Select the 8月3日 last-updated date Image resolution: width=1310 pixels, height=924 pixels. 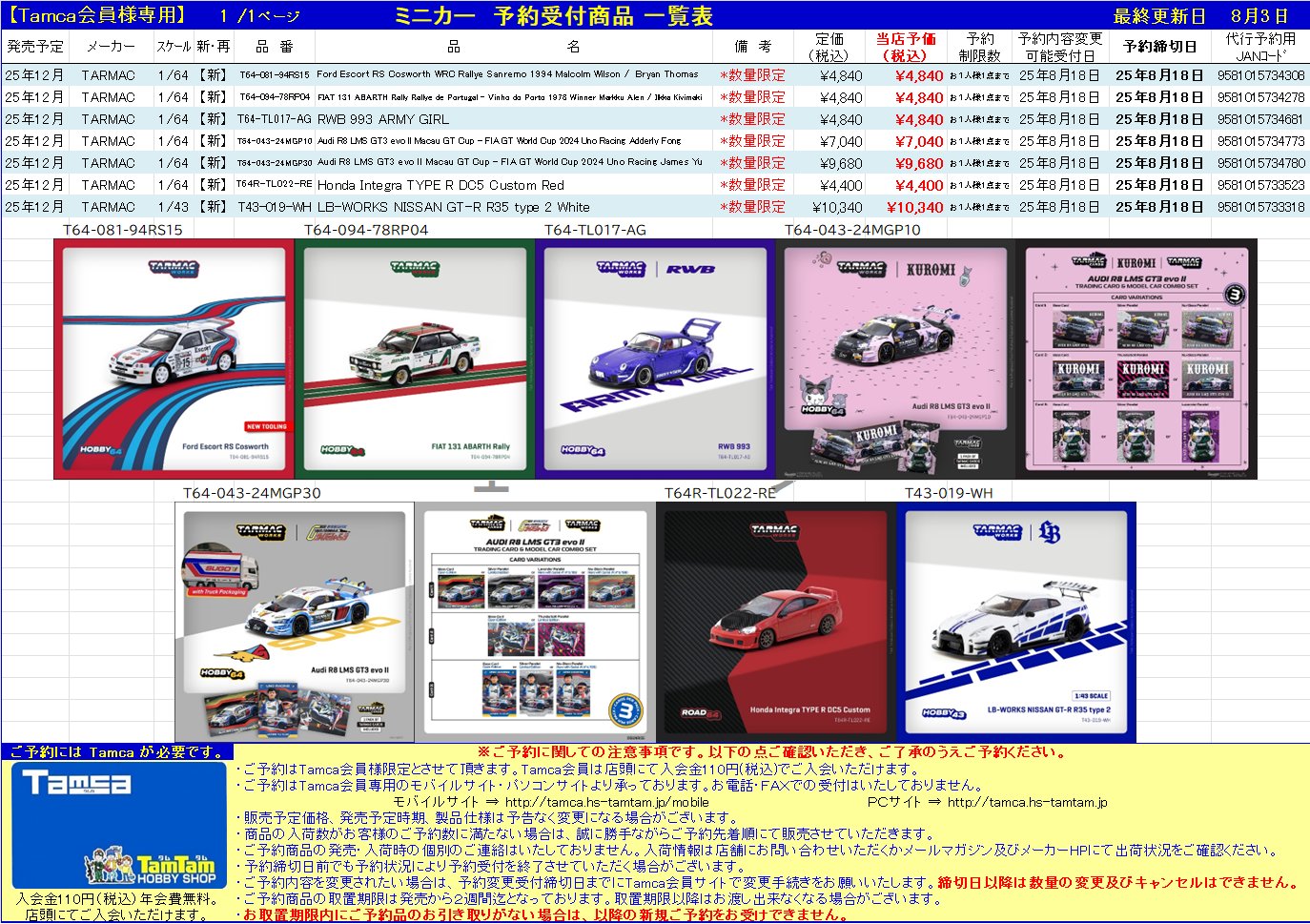click(1259, 15)
